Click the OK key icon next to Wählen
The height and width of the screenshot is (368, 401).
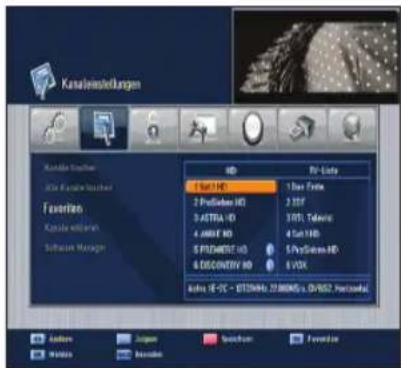coord(37,354)
